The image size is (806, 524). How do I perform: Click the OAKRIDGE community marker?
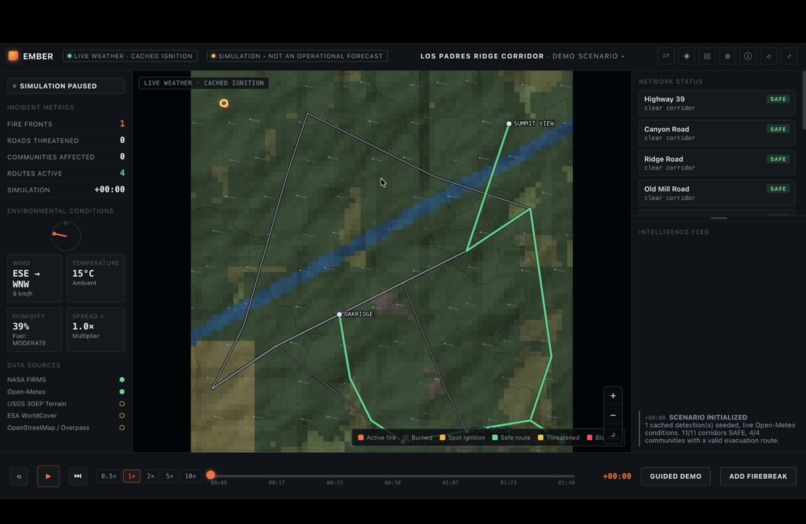coord(339,314)
